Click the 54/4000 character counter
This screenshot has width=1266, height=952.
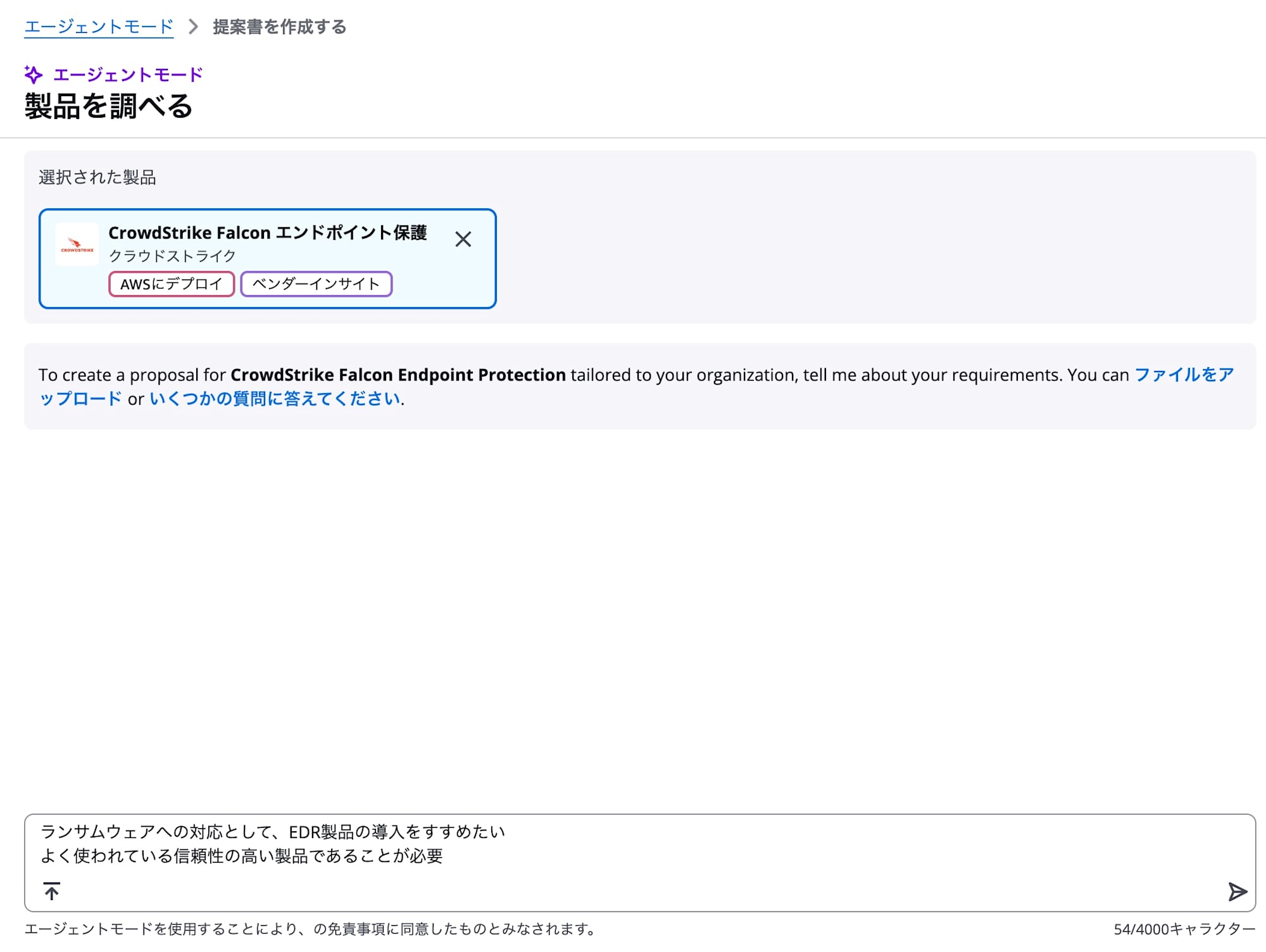(x=1184, y=929)
